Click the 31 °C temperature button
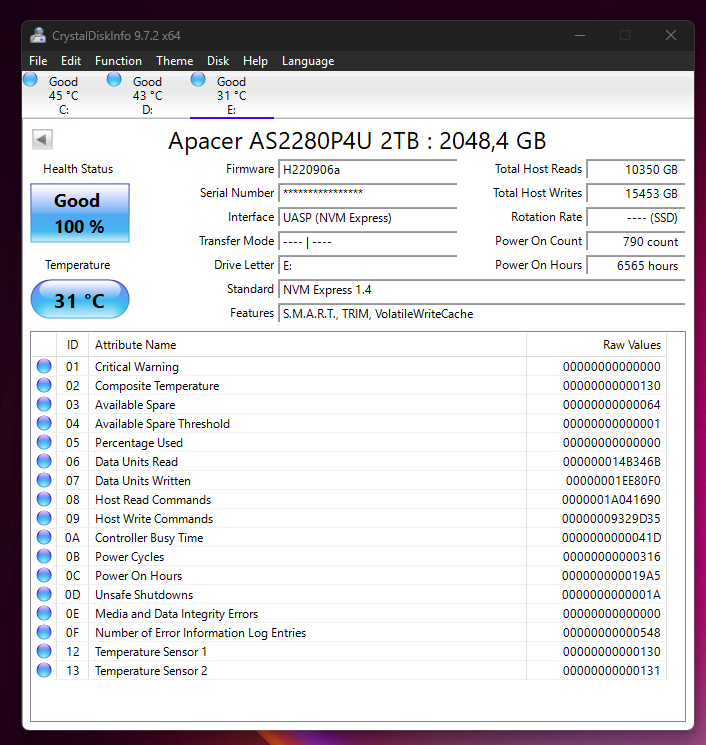 (80, 299)
